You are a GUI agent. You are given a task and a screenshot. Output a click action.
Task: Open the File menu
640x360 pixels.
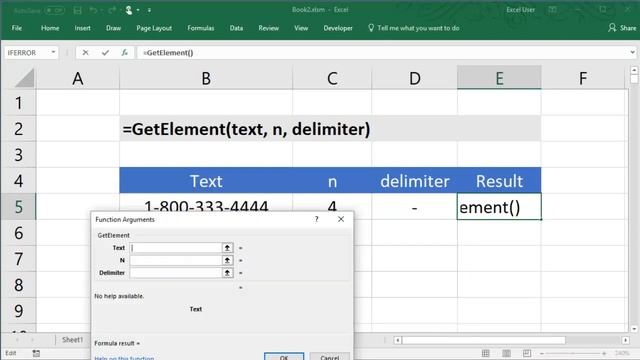pyautogui.click(x=17, y=28)
